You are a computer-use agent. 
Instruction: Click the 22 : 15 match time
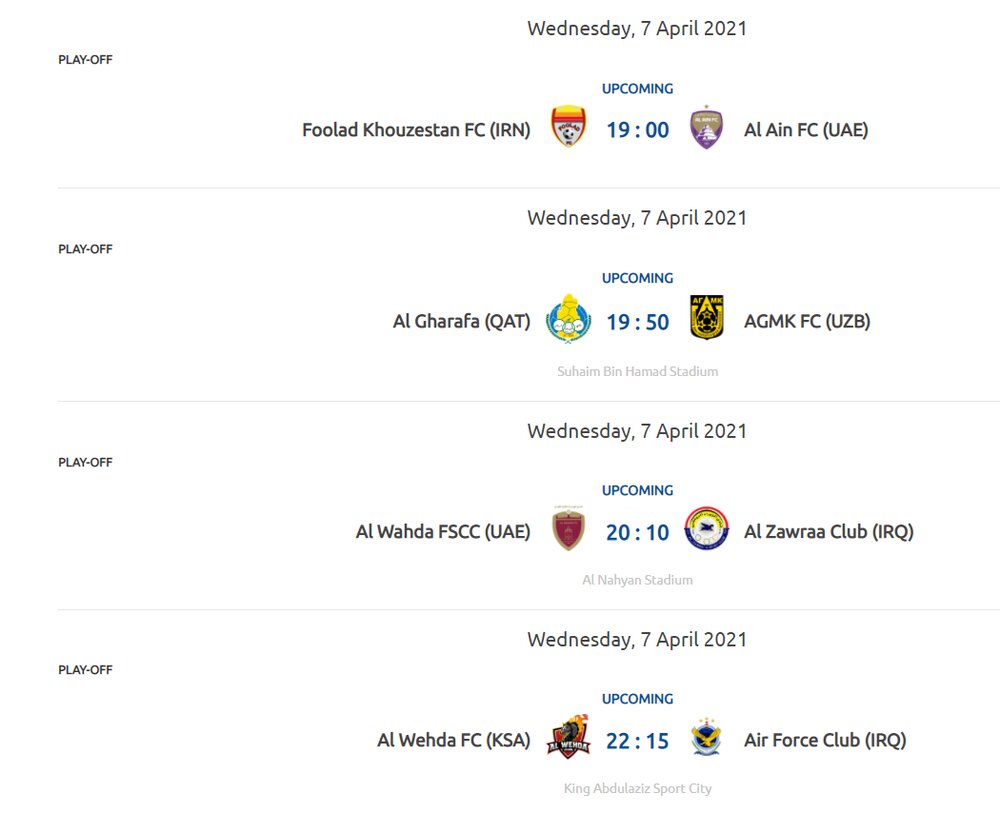[637, 741]
